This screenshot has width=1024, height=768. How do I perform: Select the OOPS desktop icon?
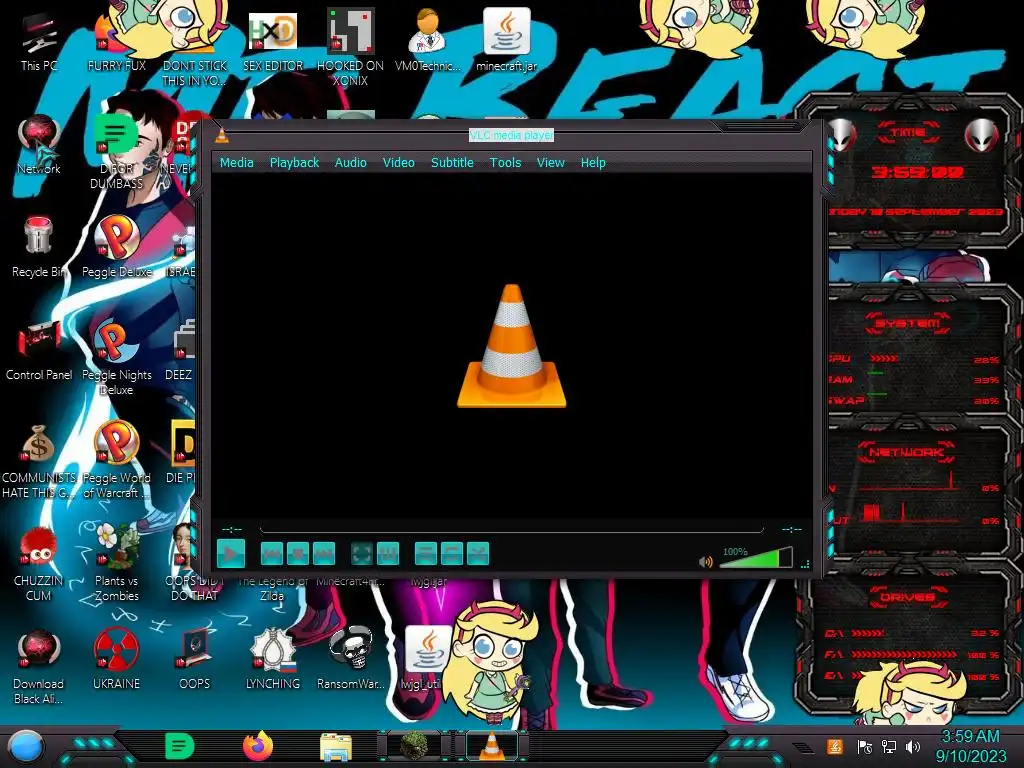[195, 660]
